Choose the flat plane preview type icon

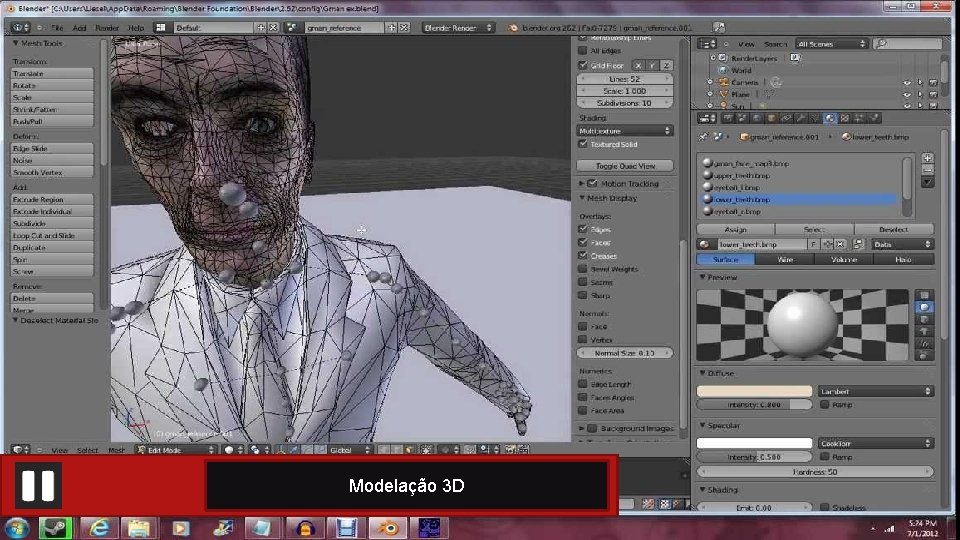pos(924,295)
